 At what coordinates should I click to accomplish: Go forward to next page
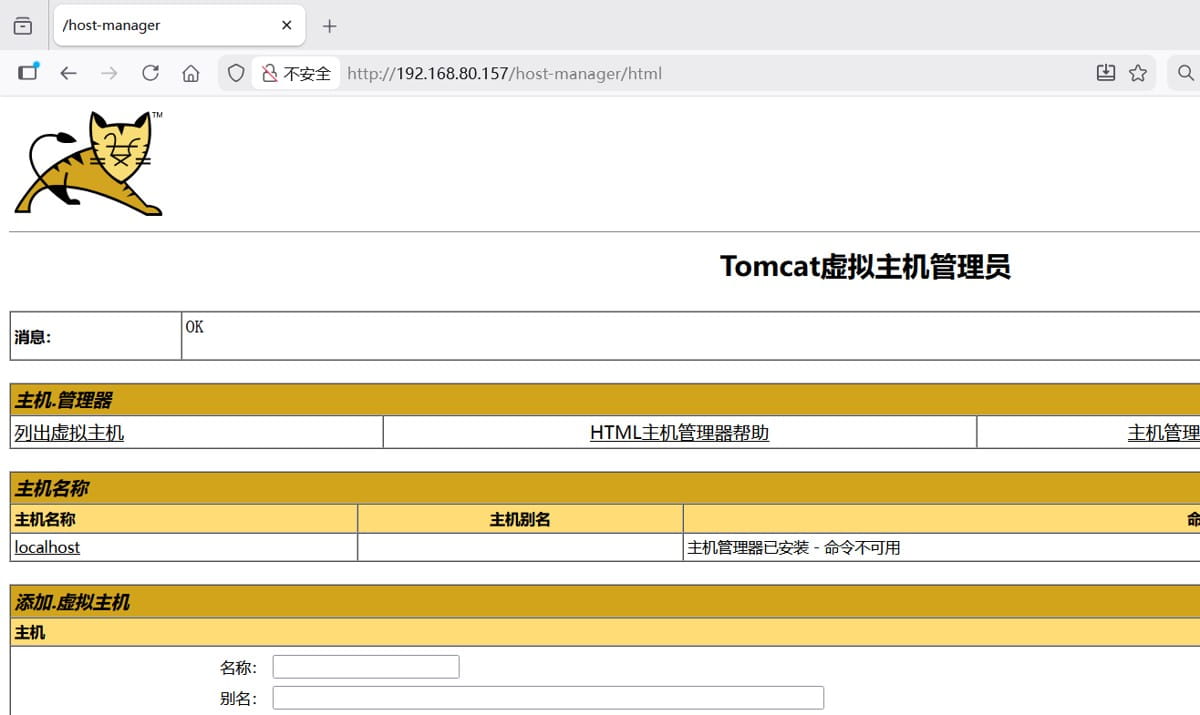(x=109, y=73)
